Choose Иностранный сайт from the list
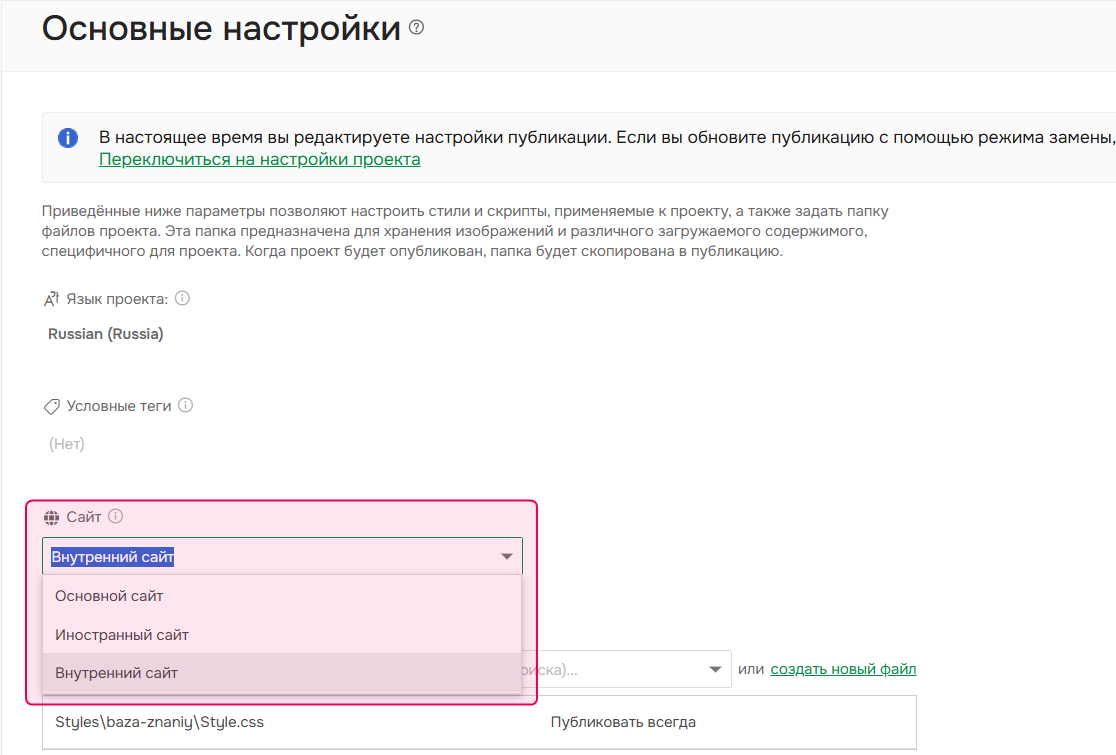1116x755 pixels. (282, 635)
